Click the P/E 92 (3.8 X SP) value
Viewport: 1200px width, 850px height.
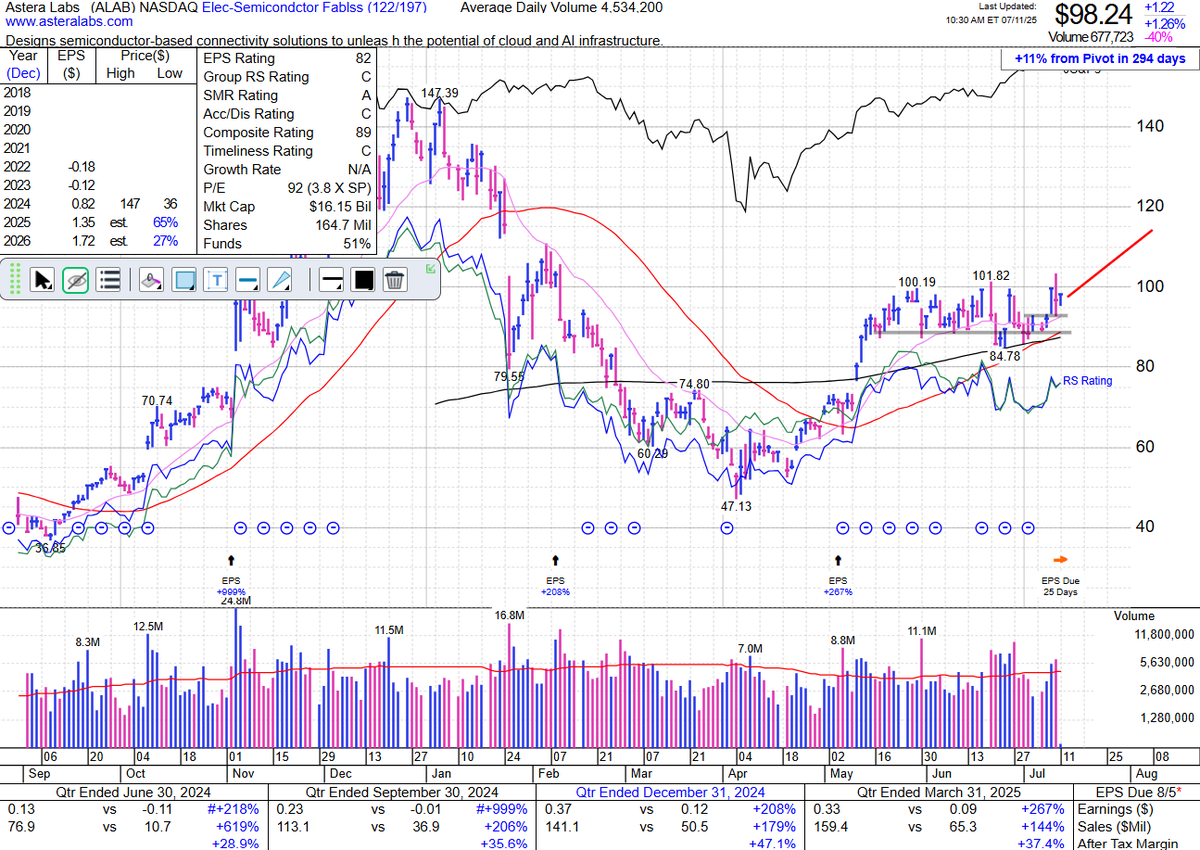pyautogui.click(x=329, y=188)
